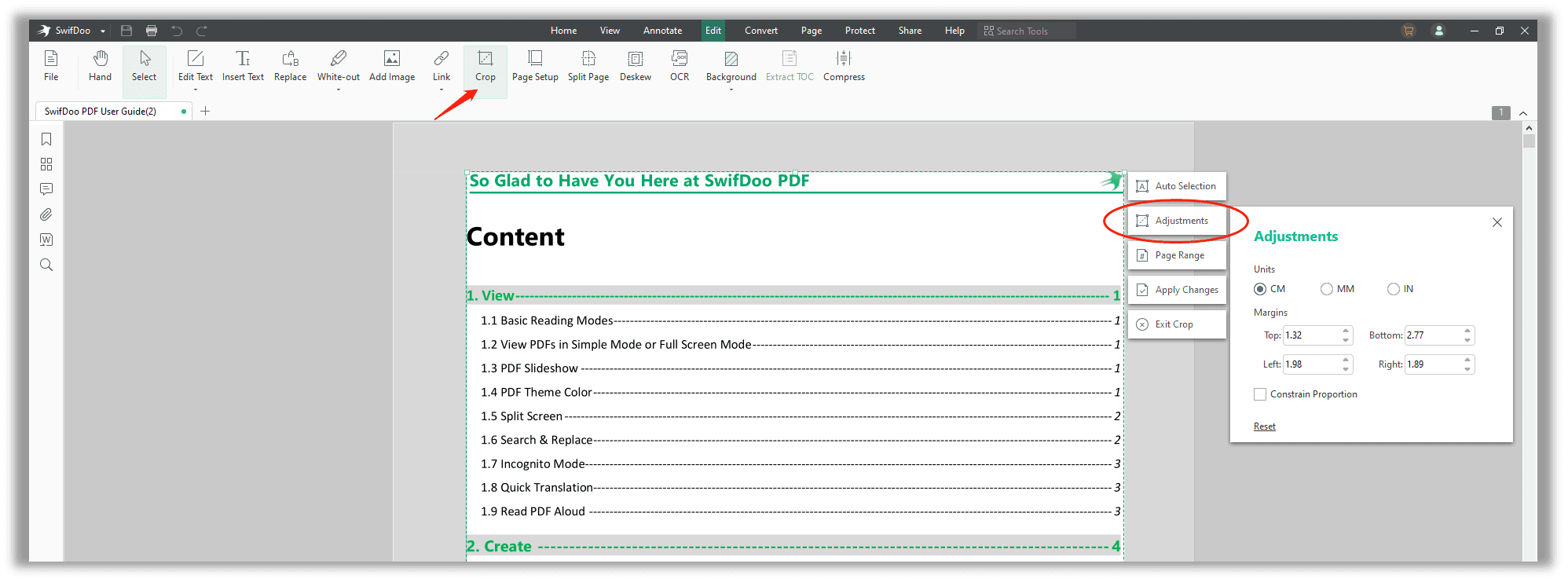Redo the last action
This screenshot has width=1568, height=582.
[x=202, y=31]
